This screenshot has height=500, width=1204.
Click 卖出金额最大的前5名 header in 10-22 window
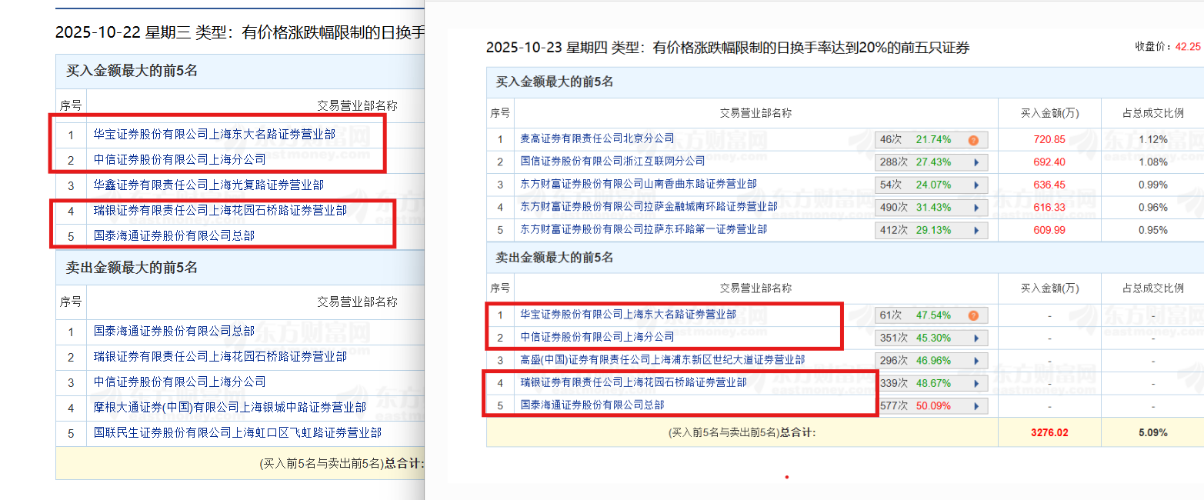point(132,268)
